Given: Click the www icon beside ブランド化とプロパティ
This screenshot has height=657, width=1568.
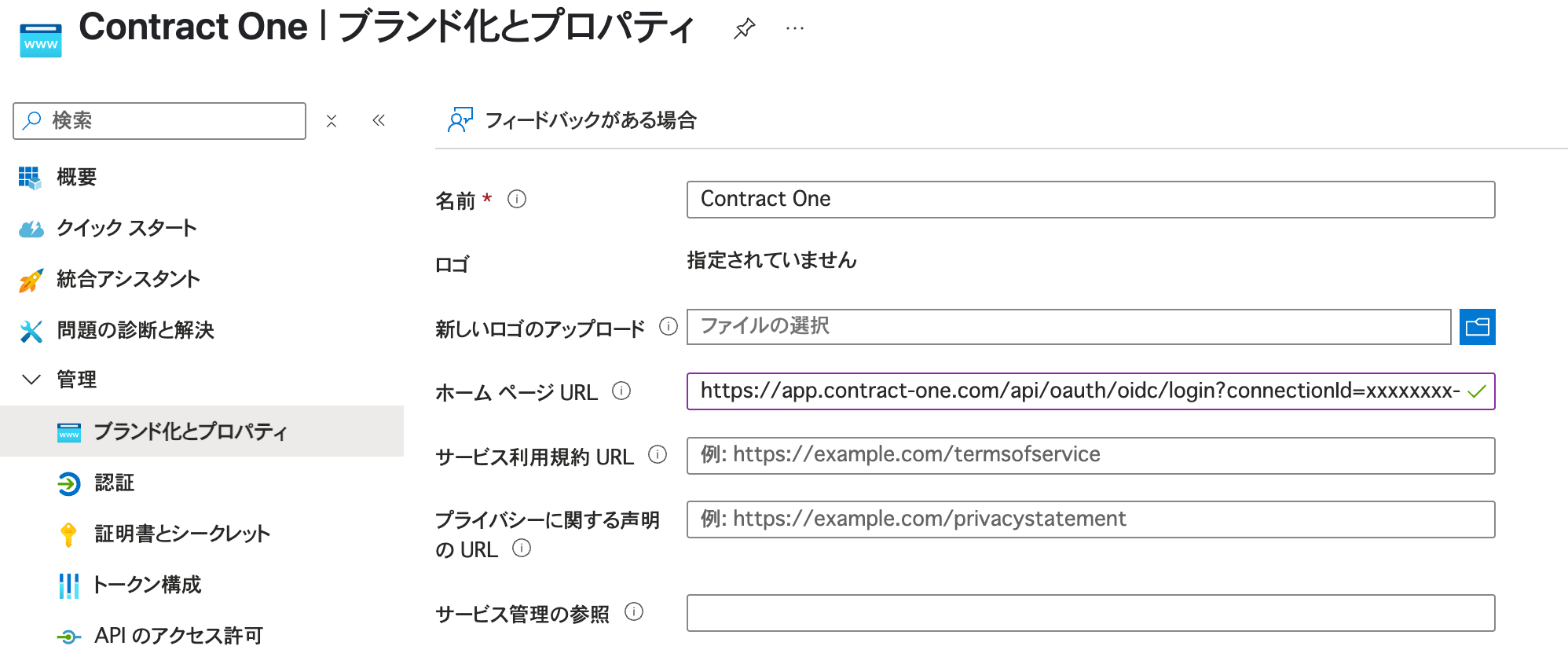Looking at the screenshot, I should (69, 432).
